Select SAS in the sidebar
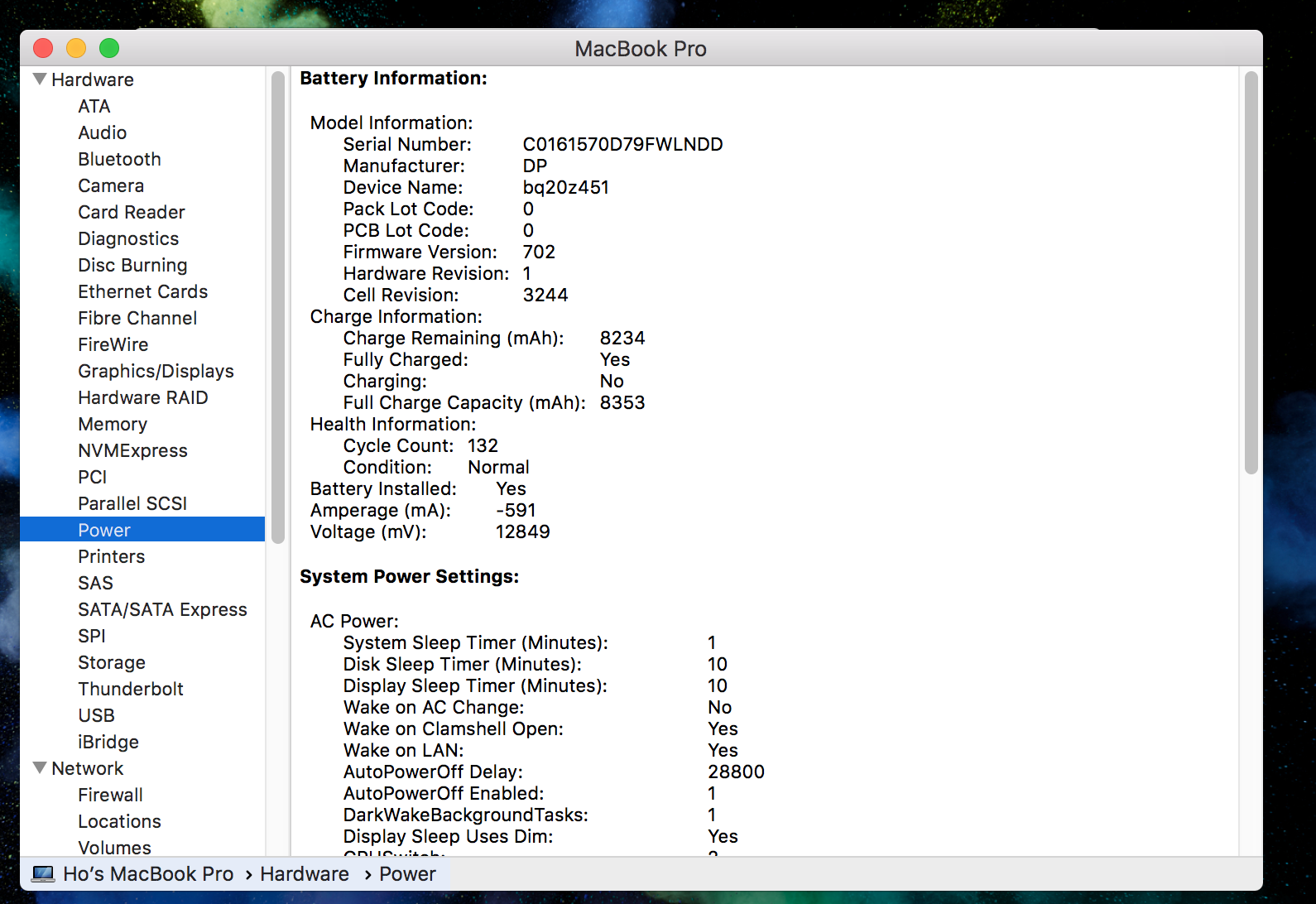Image resolution: width=1316 pixels, height=904 pixels. coord(96,583)
